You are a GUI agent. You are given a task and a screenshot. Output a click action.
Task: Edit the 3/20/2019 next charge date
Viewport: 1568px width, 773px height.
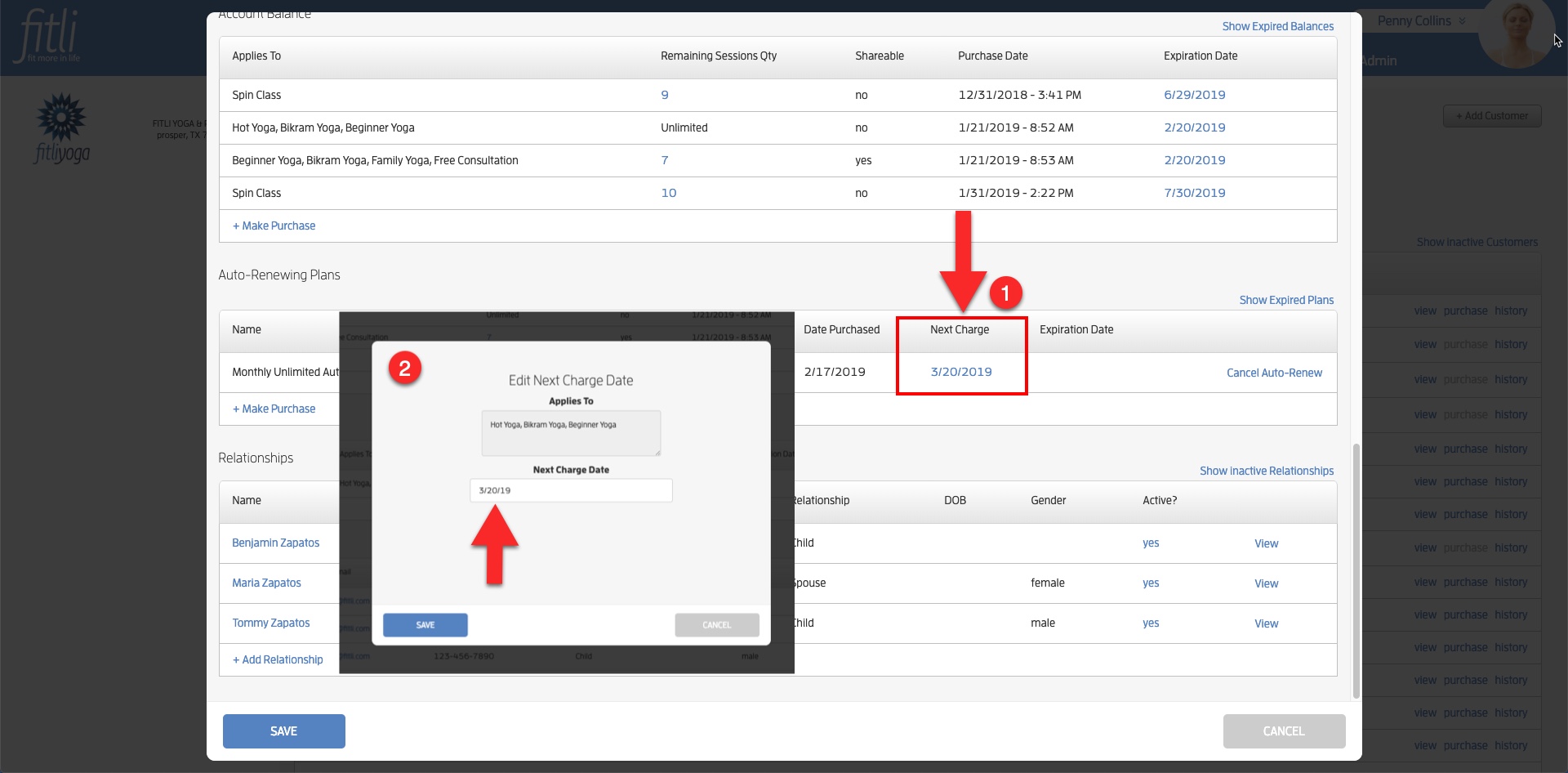pos(961,372)
